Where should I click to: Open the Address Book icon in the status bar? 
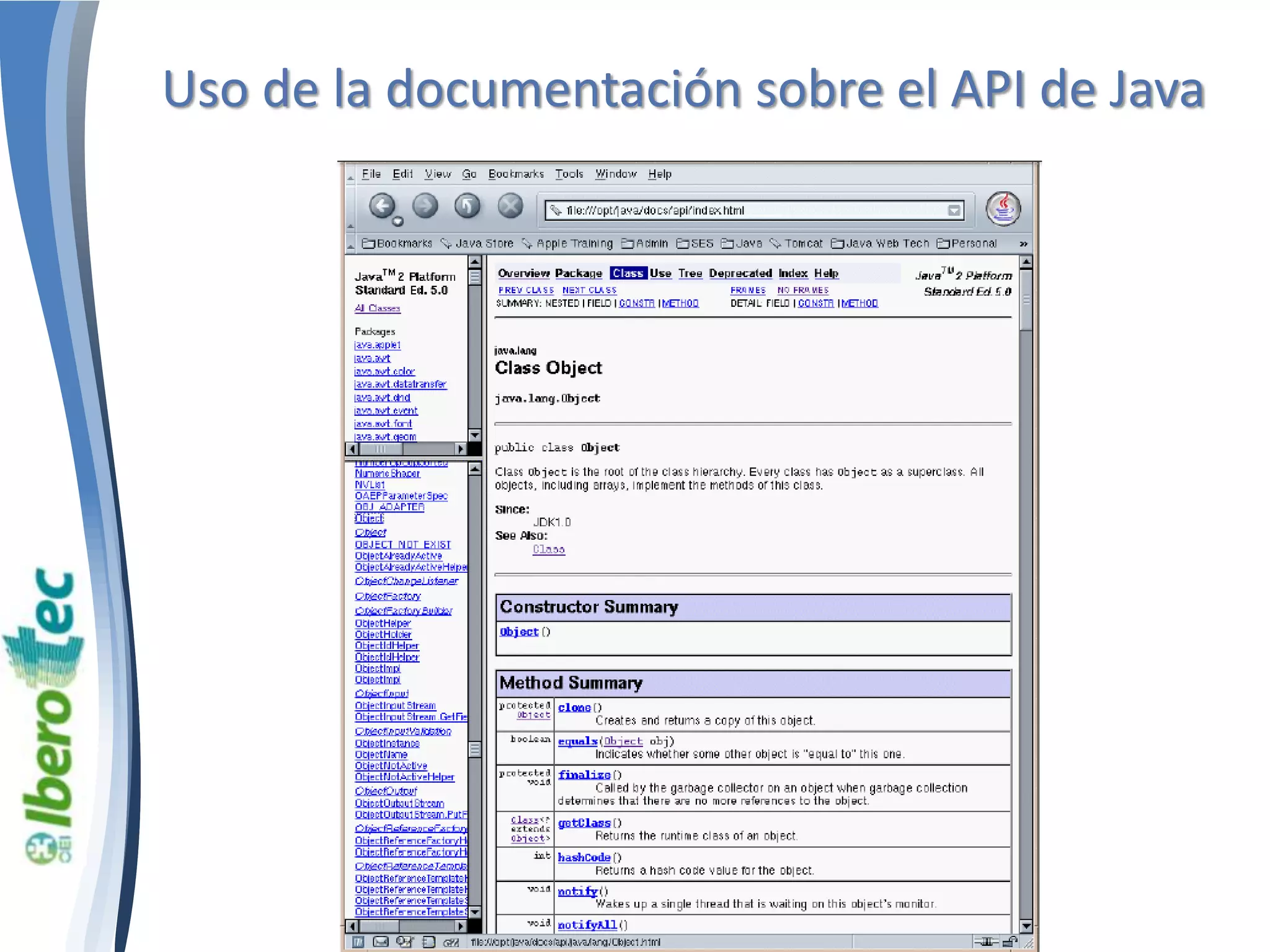click(429, 942)
